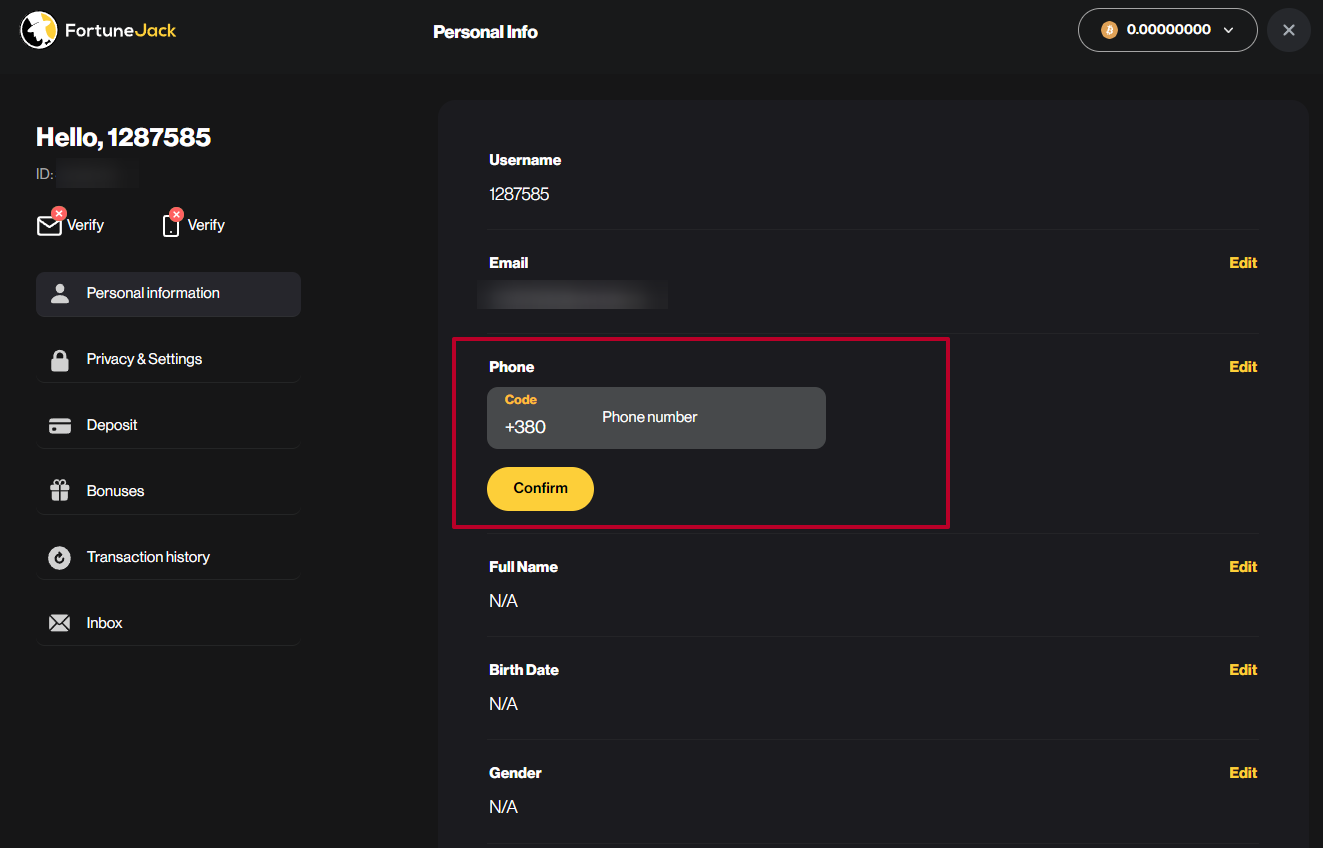Click the Personal Info header title

tap(485, 32)
